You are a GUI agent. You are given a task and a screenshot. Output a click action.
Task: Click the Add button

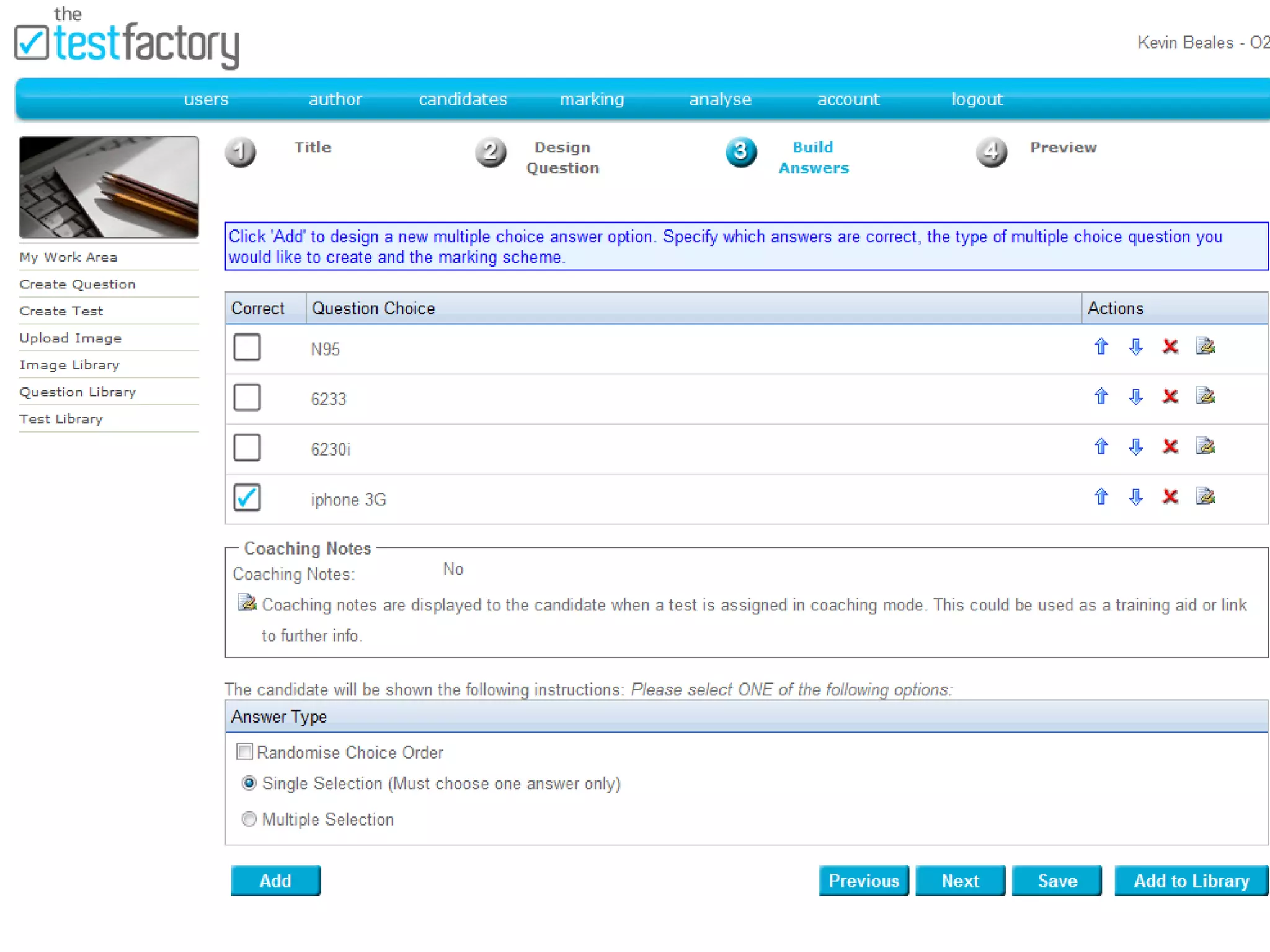pos(275,881)
